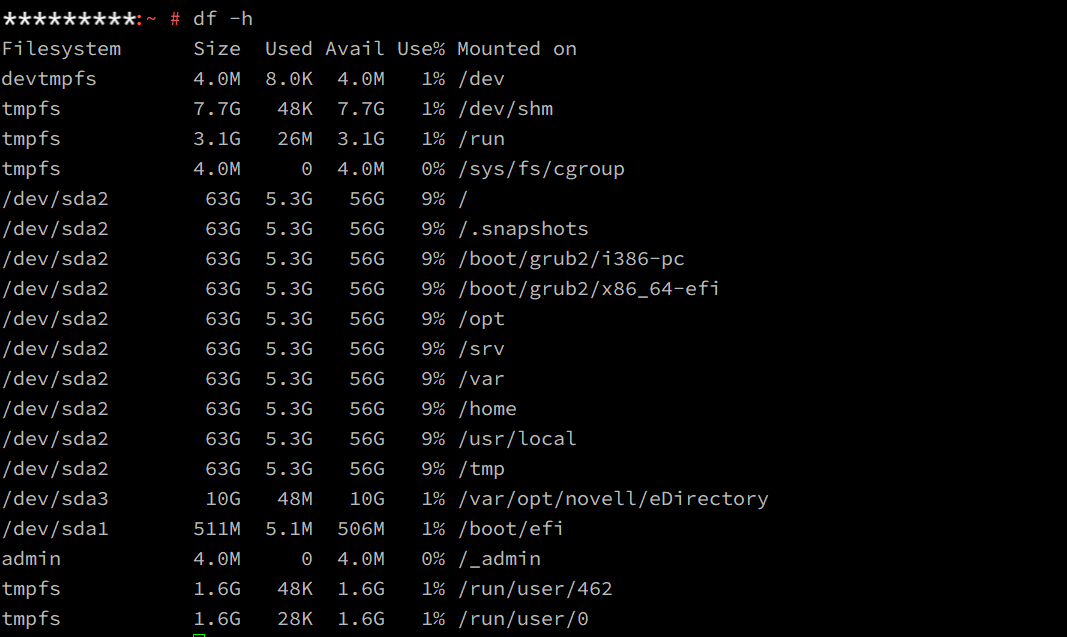Click the Use% column header
This screenshot has height=637, width=1067.
[x=421, y=49]
